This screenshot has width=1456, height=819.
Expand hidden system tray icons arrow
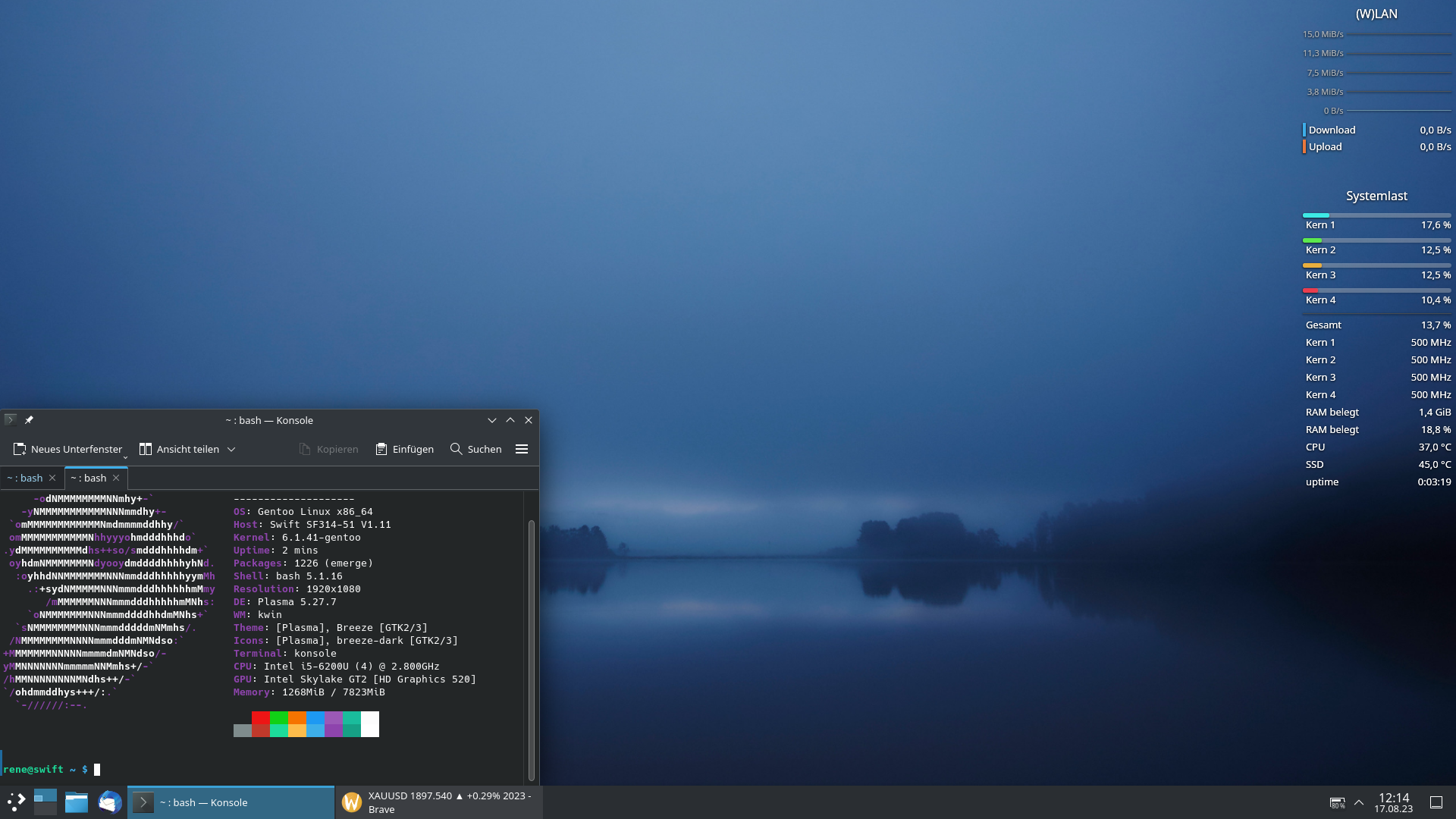(x=1359, y=802)
